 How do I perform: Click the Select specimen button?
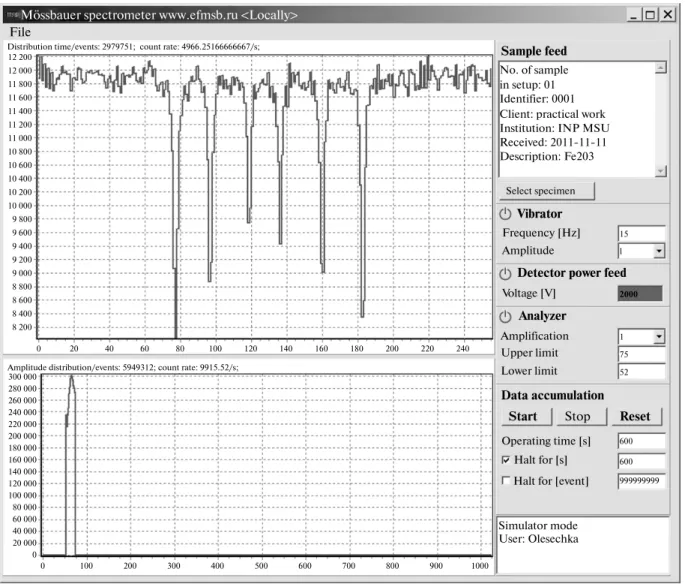click(x=547, y=191)
